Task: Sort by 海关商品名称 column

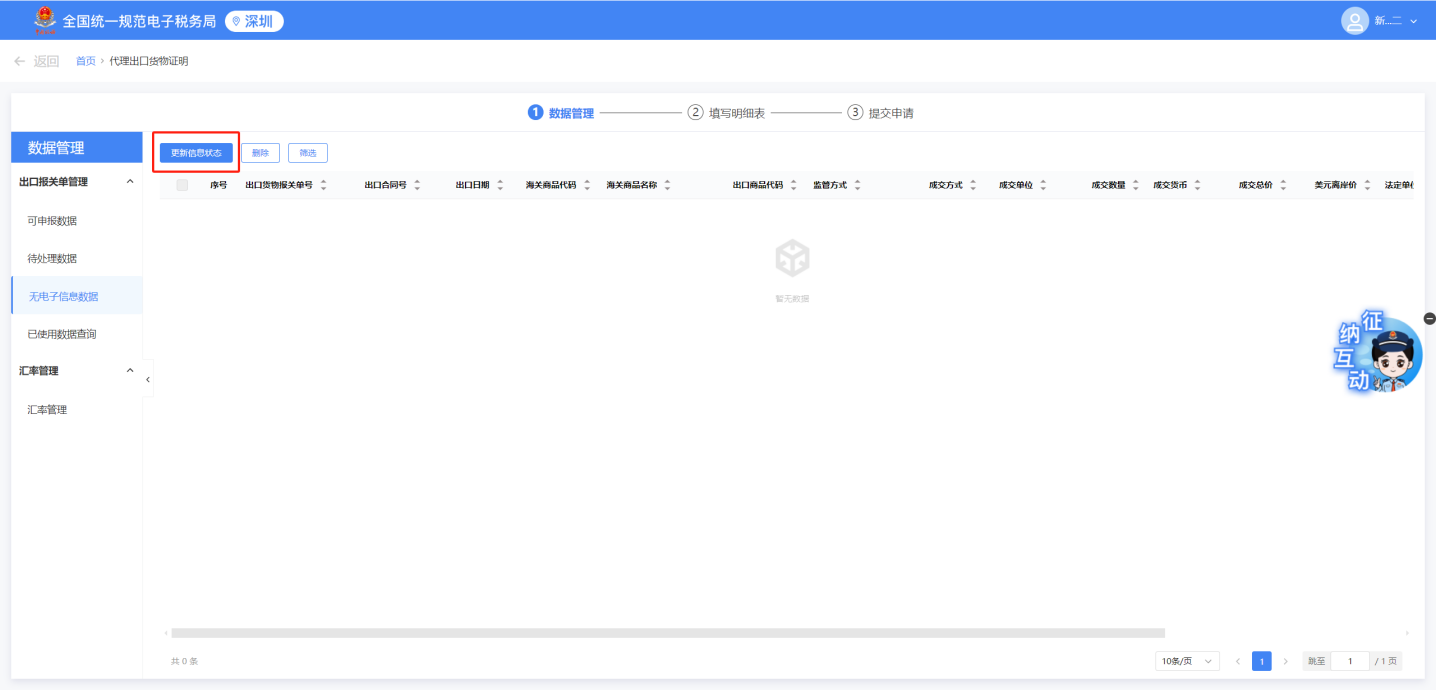Action: click(x=667, y=185)
